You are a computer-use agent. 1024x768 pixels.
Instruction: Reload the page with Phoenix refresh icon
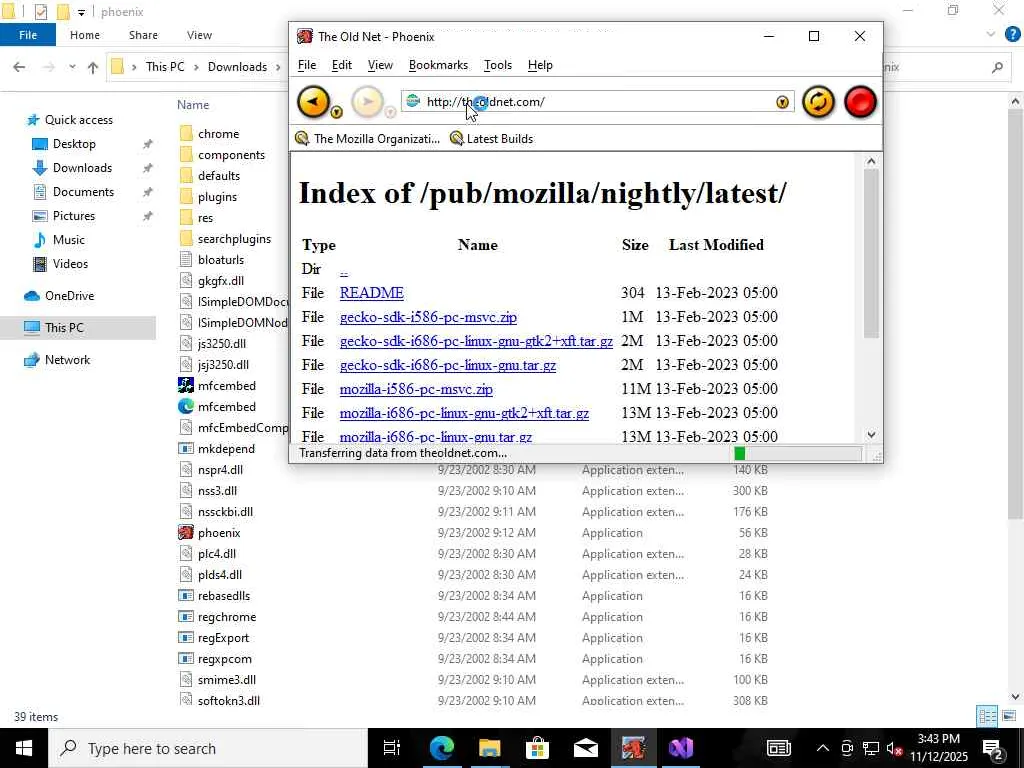818,102
